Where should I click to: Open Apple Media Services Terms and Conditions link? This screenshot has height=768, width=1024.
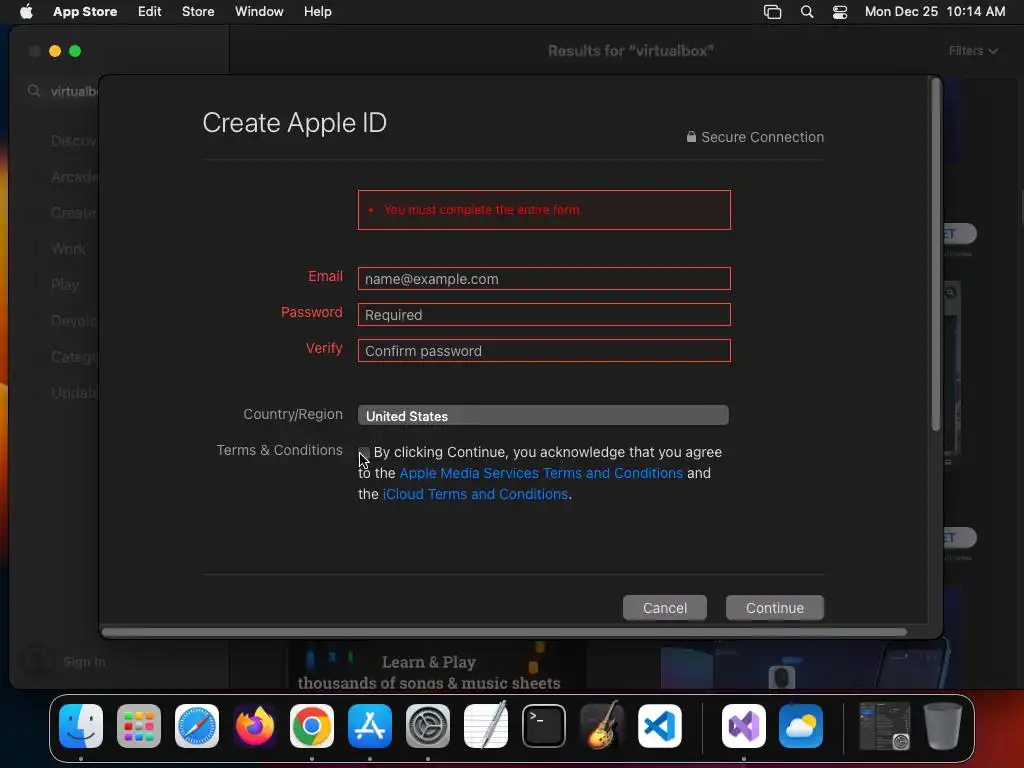pos(541,473)
